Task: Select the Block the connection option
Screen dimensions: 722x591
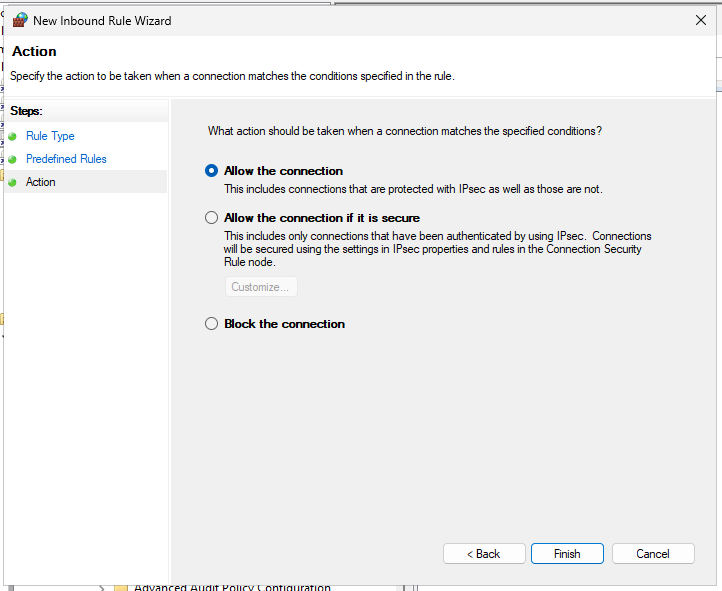Action: point(211,324)
